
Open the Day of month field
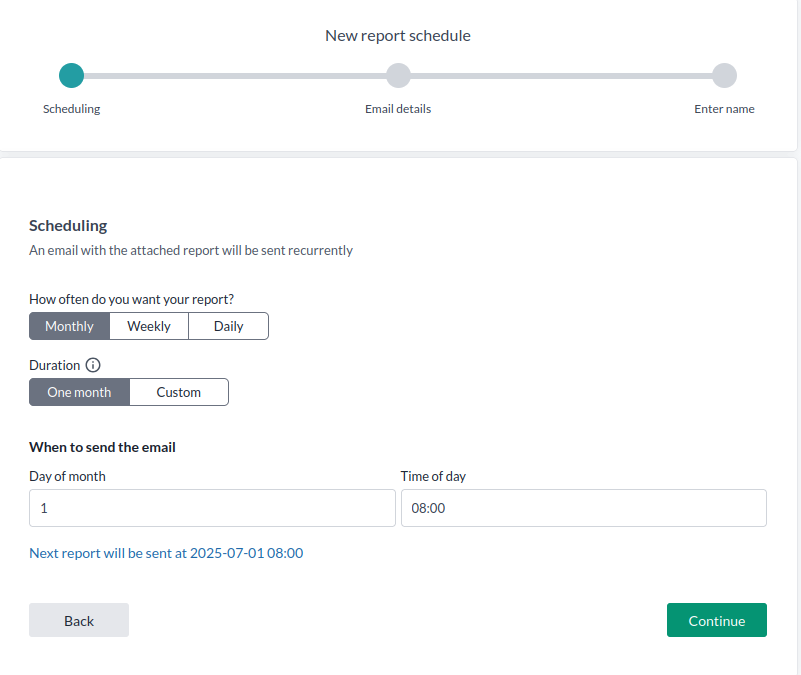pos(212,508)
